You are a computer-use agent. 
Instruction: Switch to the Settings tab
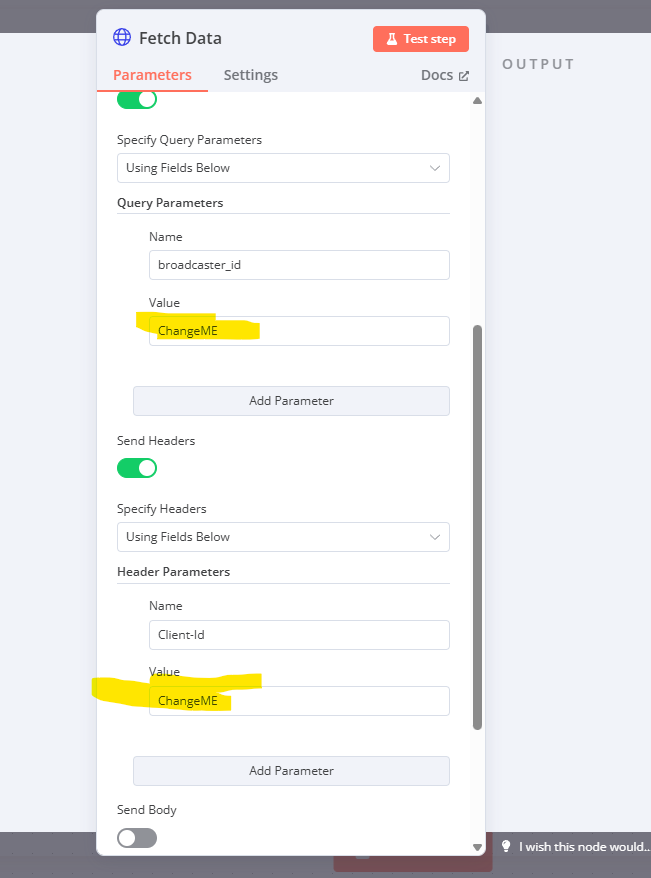(x=251, y=75)
